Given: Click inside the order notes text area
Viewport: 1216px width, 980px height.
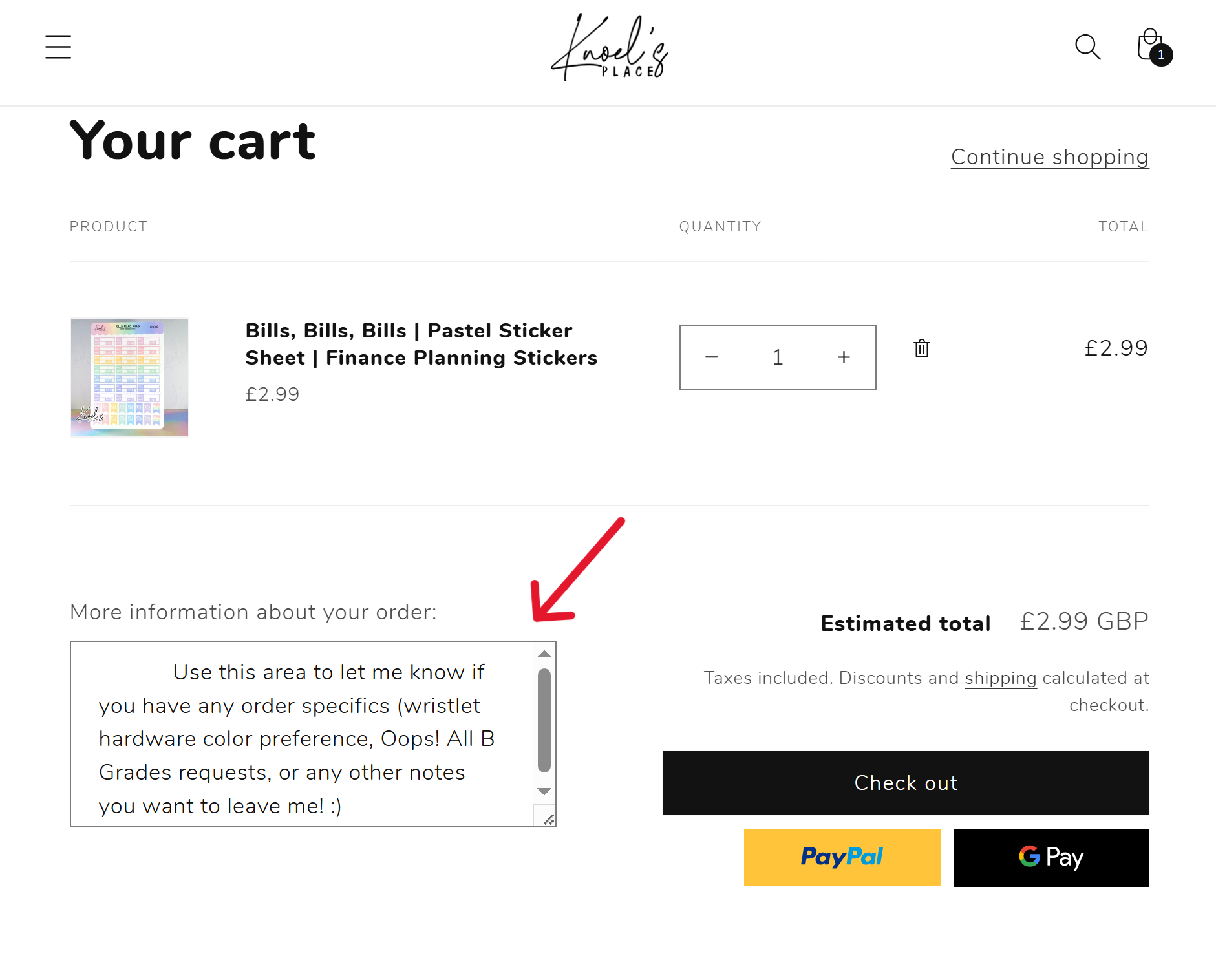Looking at the screenshot, I should [x=303, y=734].
